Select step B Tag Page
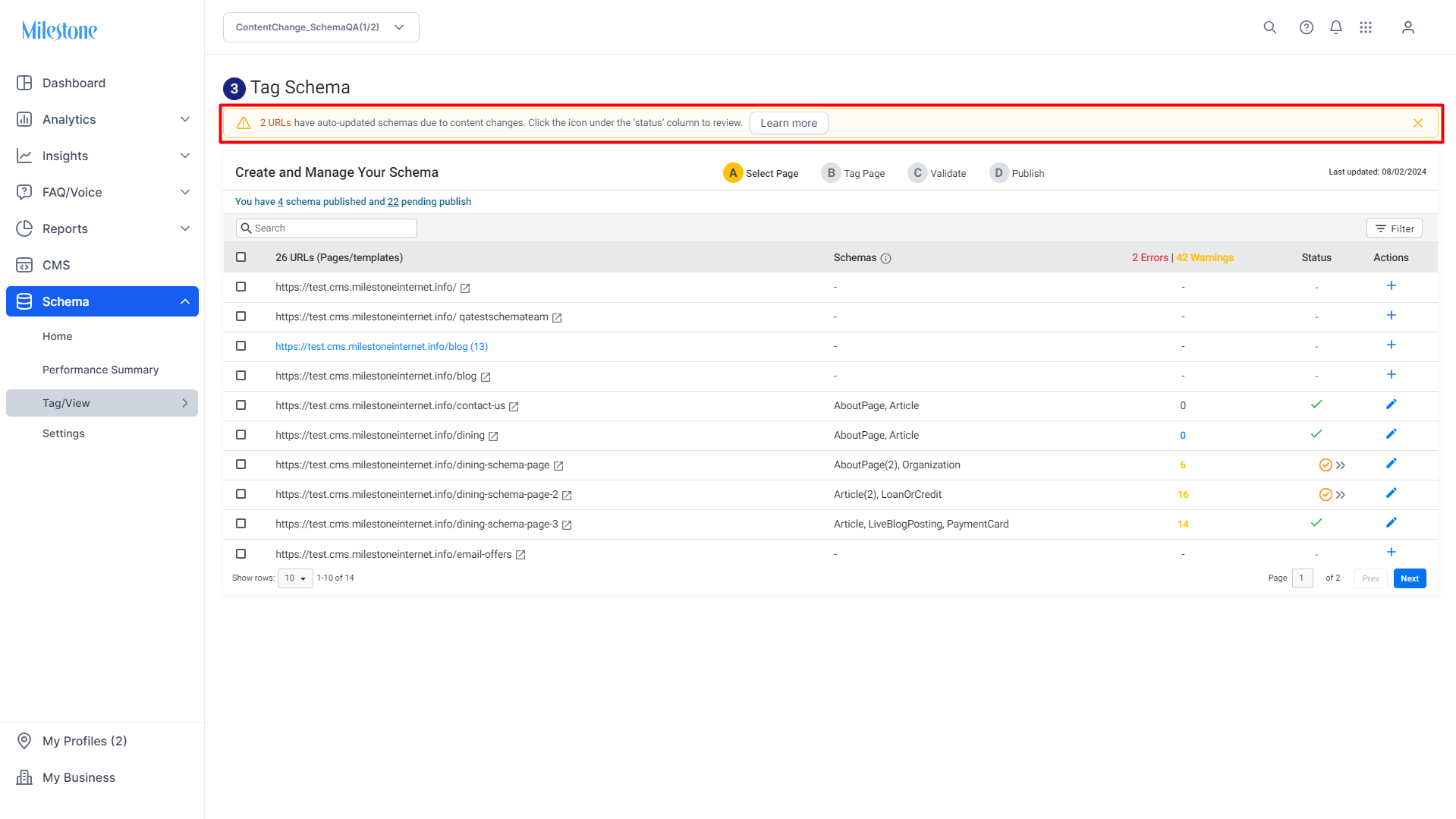This screenshot has width=1456, height=819. coord(853,173)
